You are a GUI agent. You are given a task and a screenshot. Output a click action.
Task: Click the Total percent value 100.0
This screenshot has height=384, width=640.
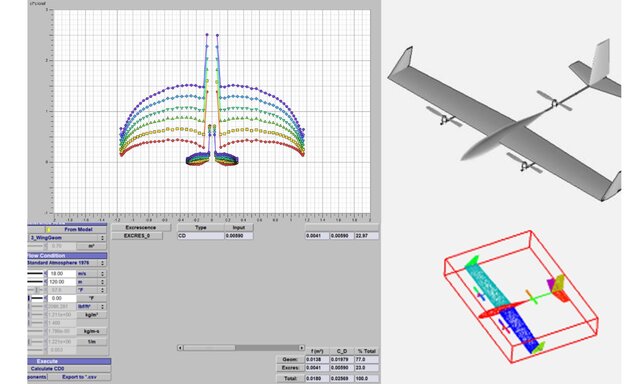[x=367, y=378]
